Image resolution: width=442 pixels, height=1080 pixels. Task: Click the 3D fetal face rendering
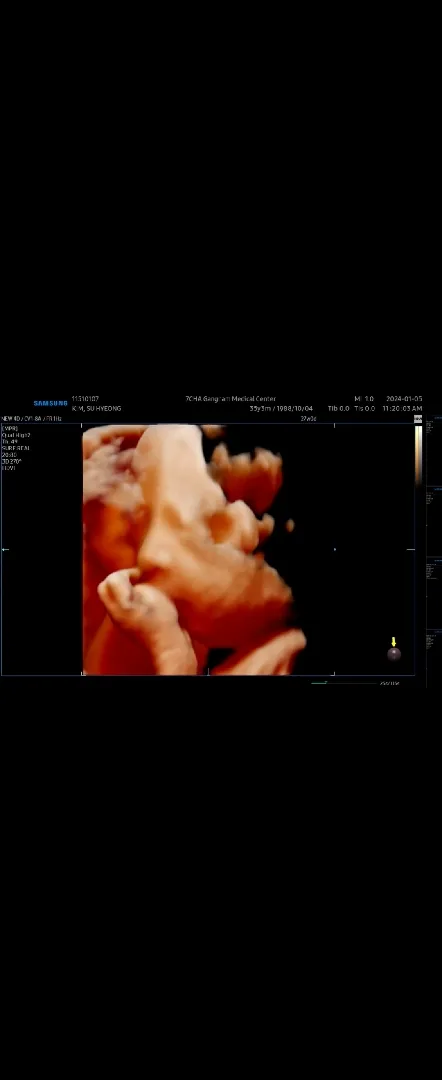tap(194, 549)
